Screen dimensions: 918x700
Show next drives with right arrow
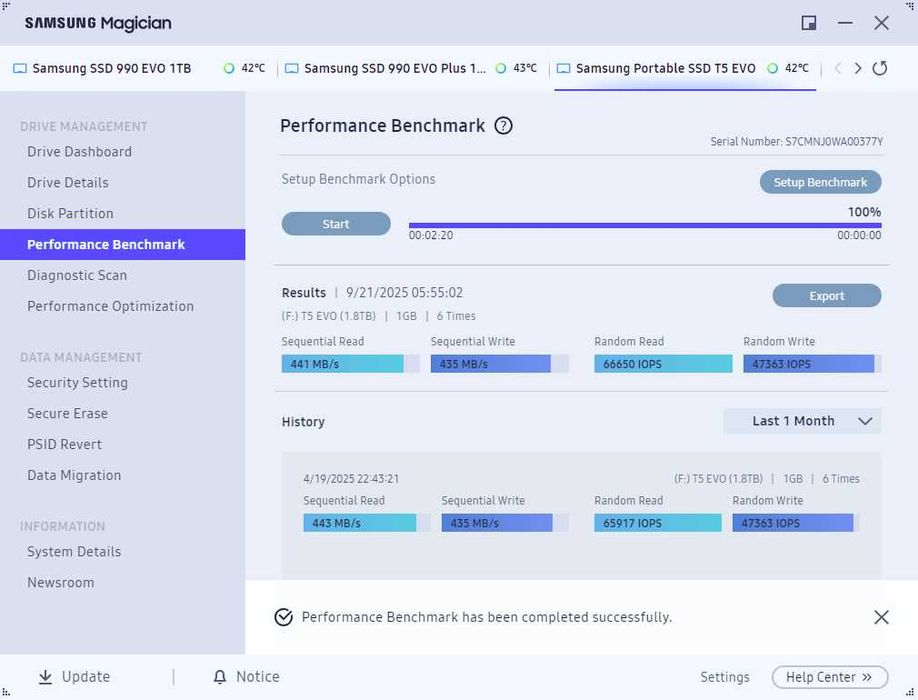858,68
